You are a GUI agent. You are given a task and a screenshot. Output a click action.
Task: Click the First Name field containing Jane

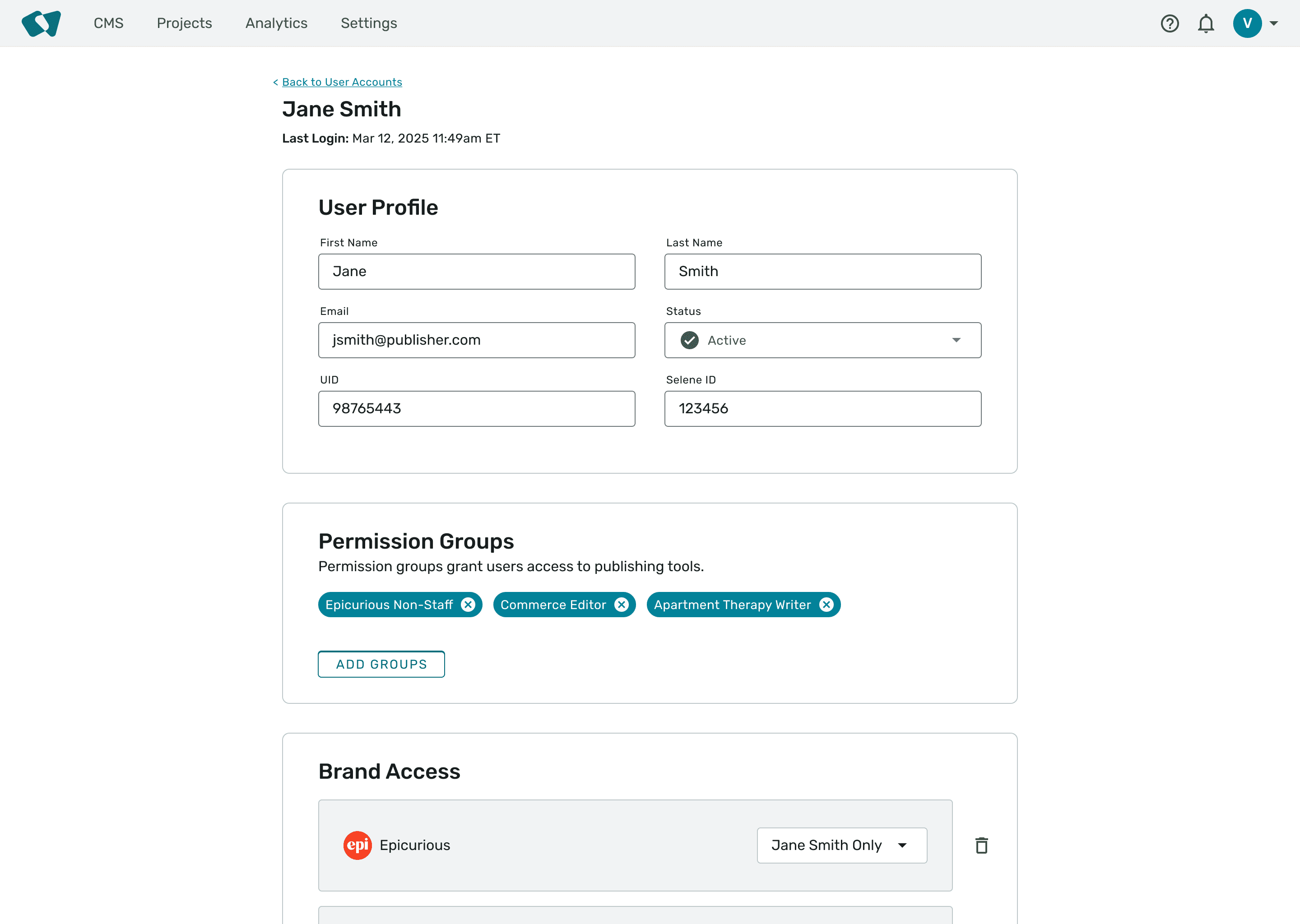coord(476,272)
